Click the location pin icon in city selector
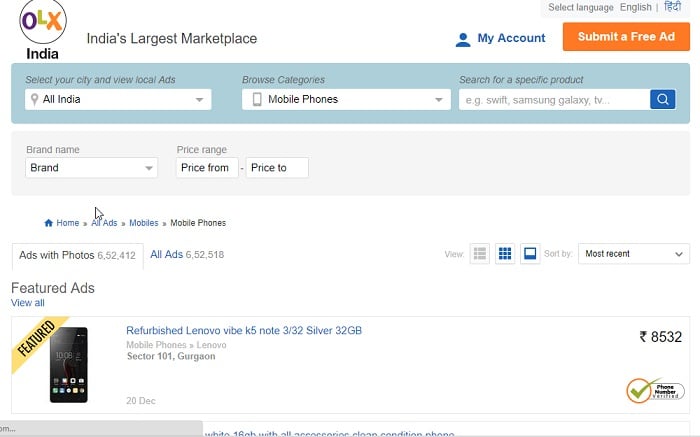The width and height of the screenshot is (700, 437). point(34,99)
